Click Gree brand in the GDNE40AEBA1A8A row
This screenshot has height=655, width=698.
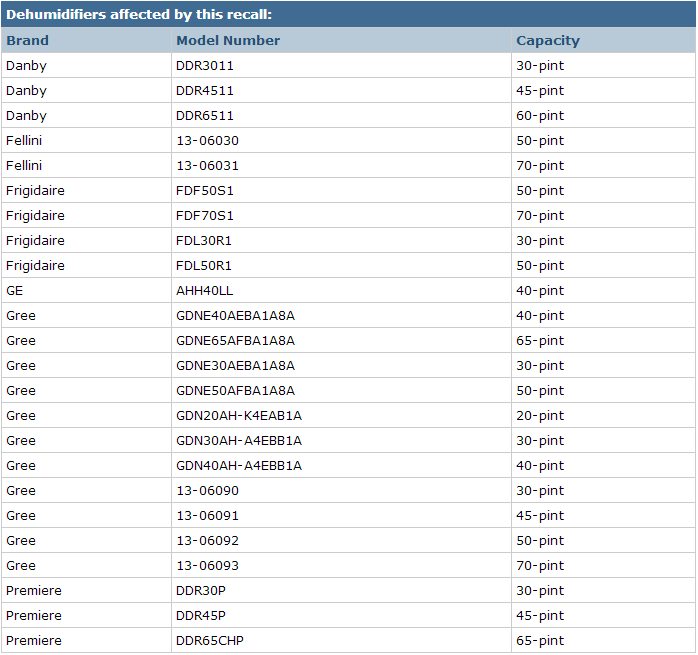pyautogui.click(x=21, y=316)
